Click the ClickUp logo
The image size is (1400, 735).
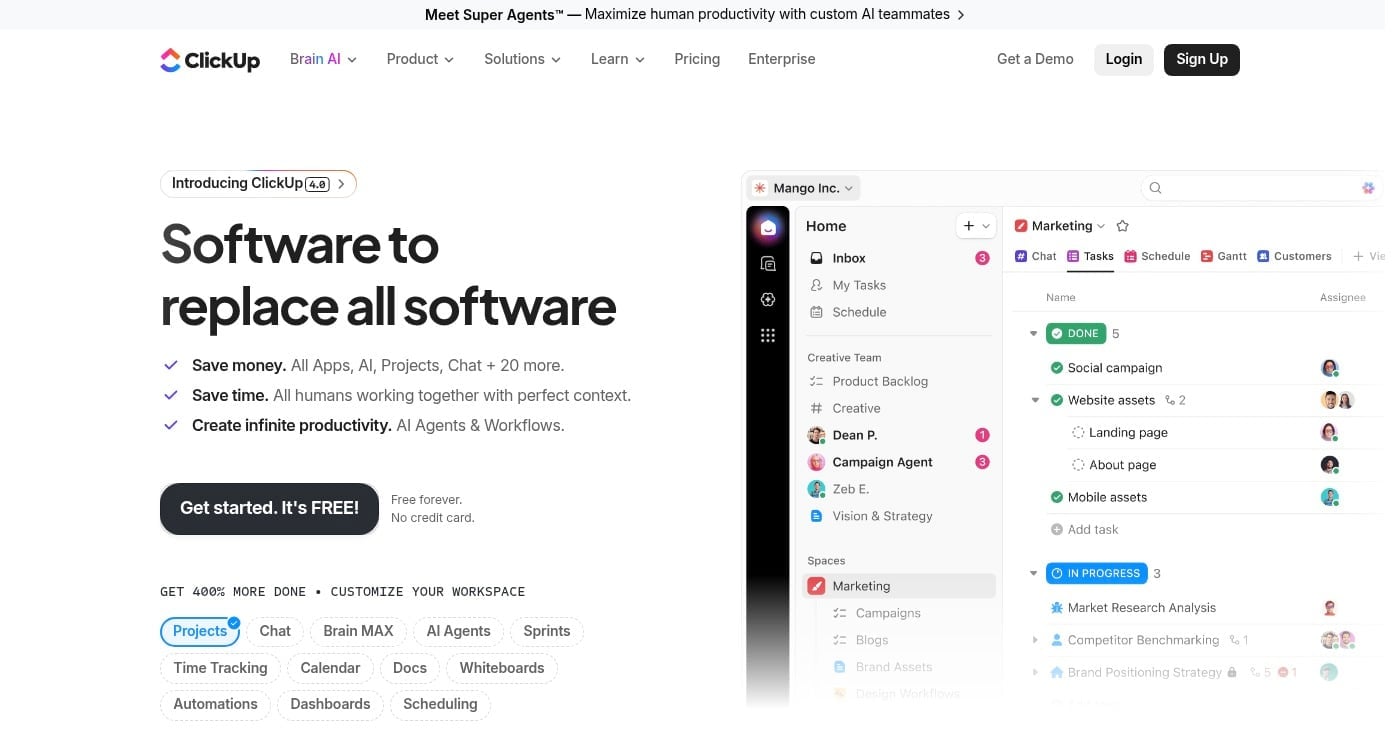coord(210,60)
